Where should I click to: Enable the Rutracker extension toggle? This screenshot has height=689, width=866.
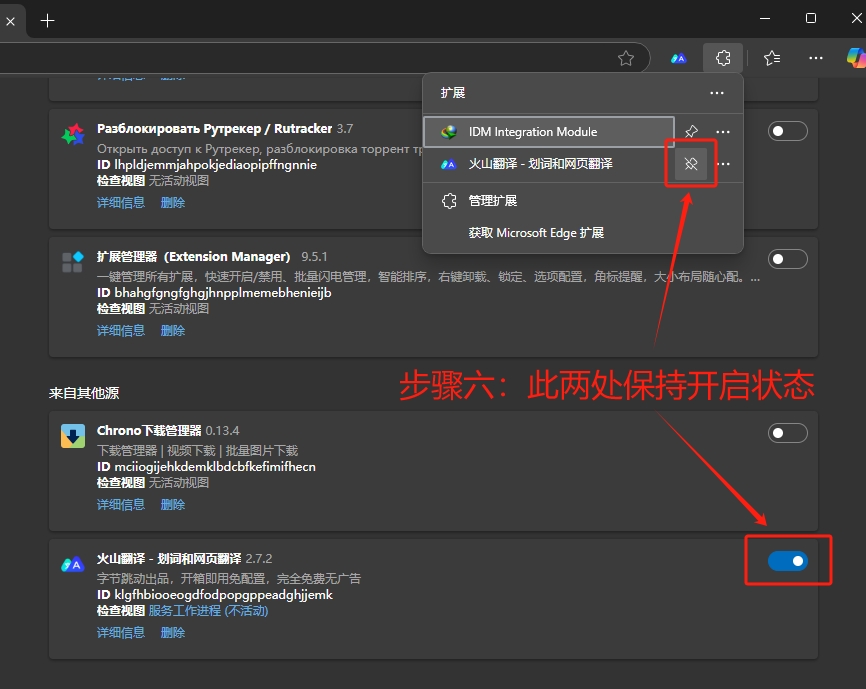pos(788,131)
